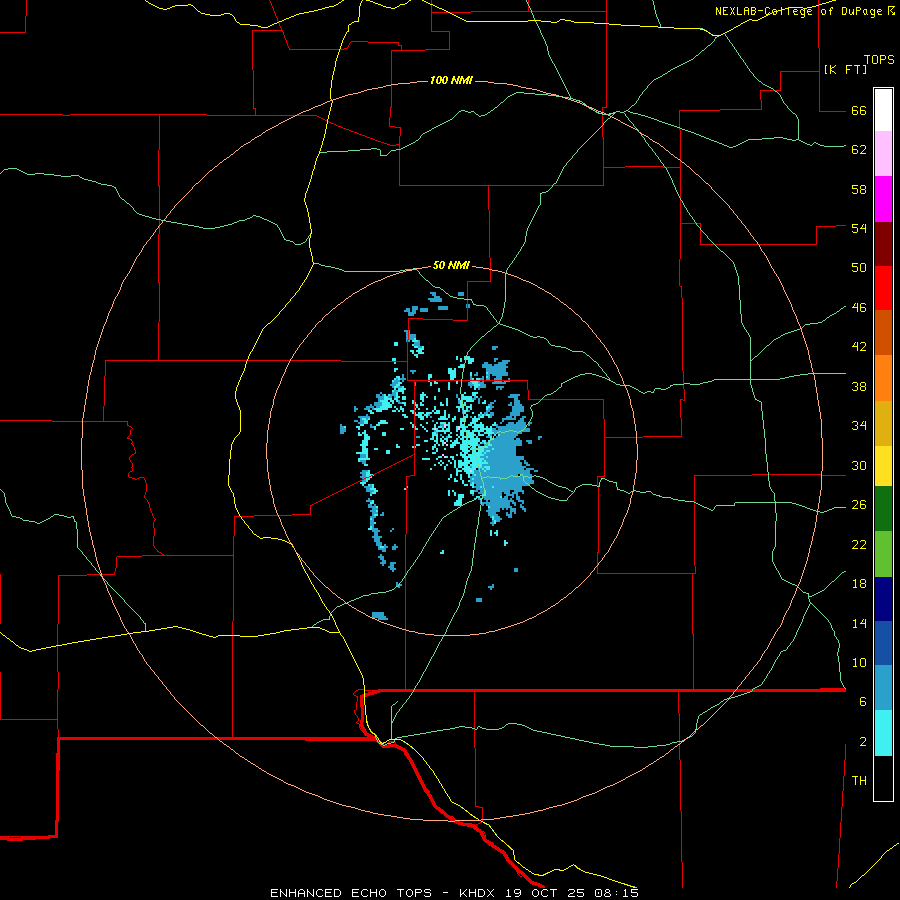
Task: Click the white swatch in the tops legend
Action: coord(883,110)
